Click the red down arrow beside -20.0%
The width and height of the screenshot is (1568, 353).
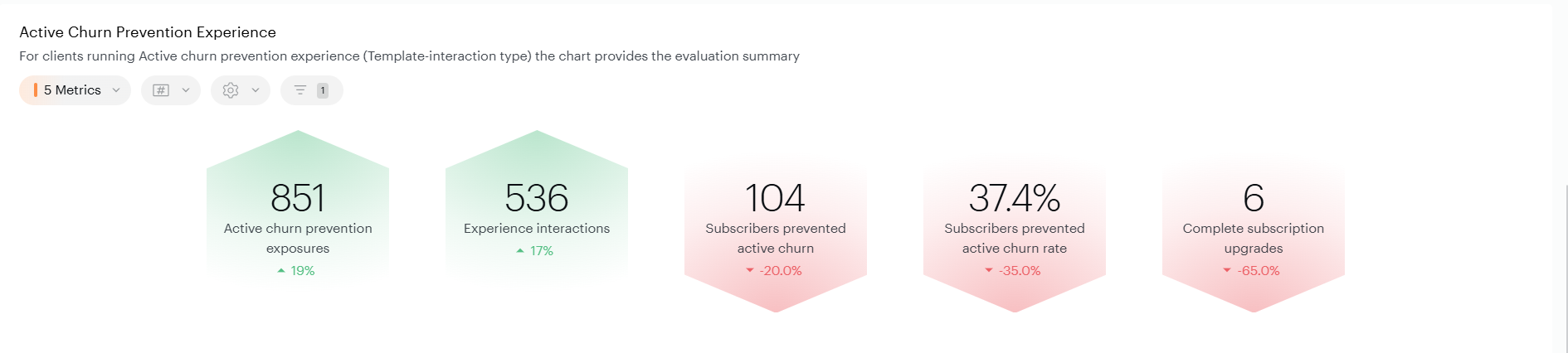pyautogui.click(x=750, y=270)
